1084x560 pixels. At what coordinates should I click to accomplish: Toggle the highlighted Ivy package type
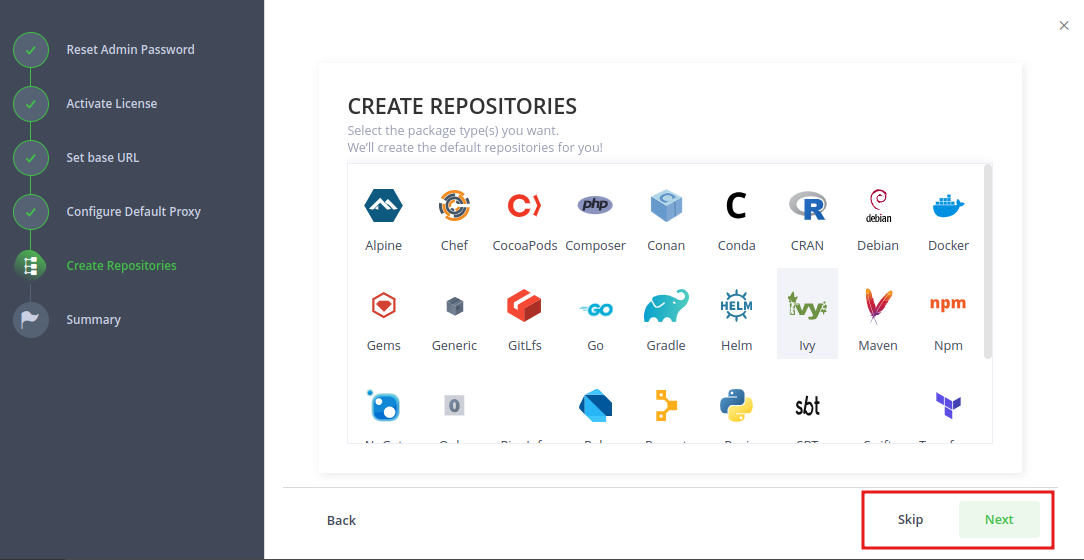(807, 313)
